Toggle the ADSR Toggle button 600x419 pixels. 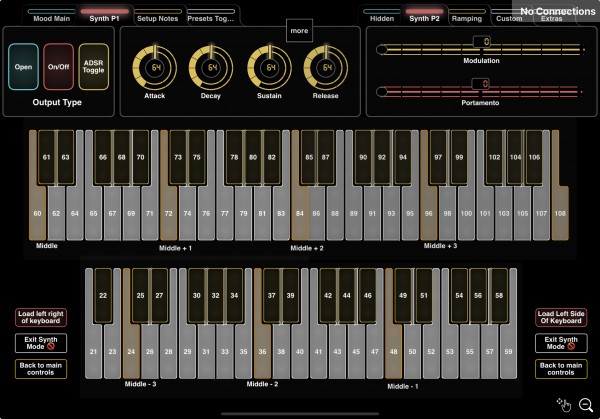click(x=93, y=67)
